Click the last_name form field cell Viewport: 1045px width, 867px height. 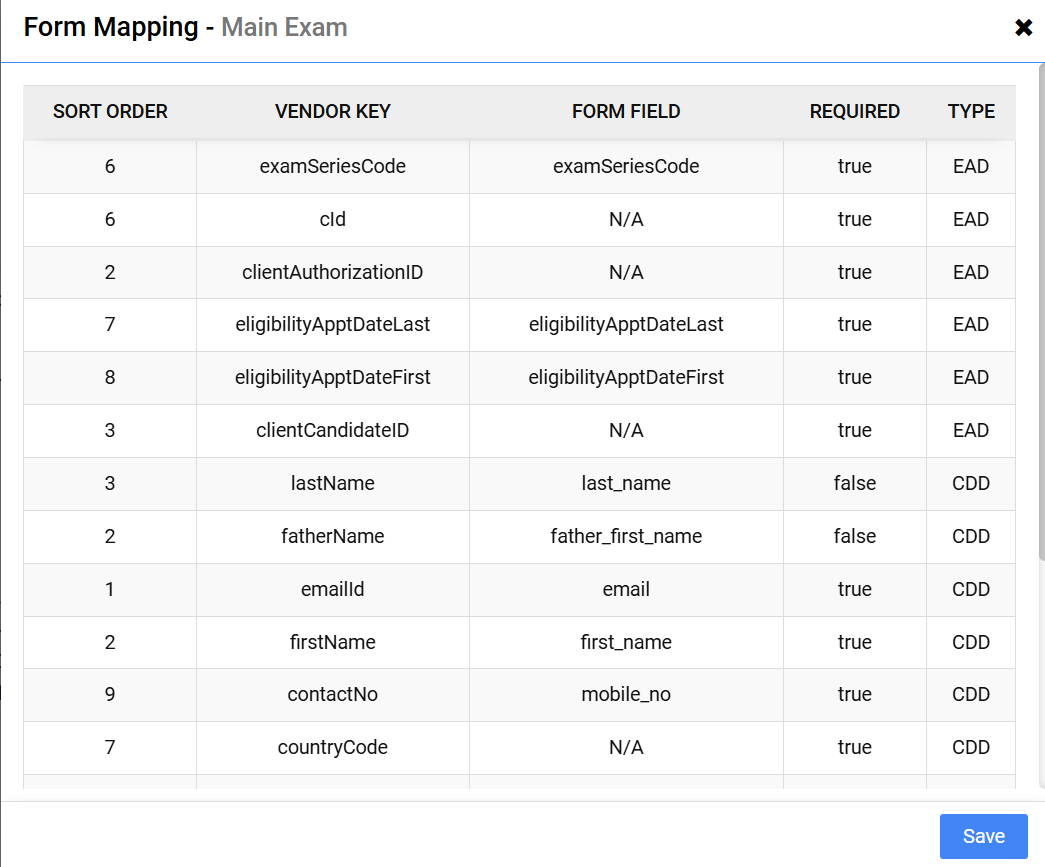click(626, 483)
